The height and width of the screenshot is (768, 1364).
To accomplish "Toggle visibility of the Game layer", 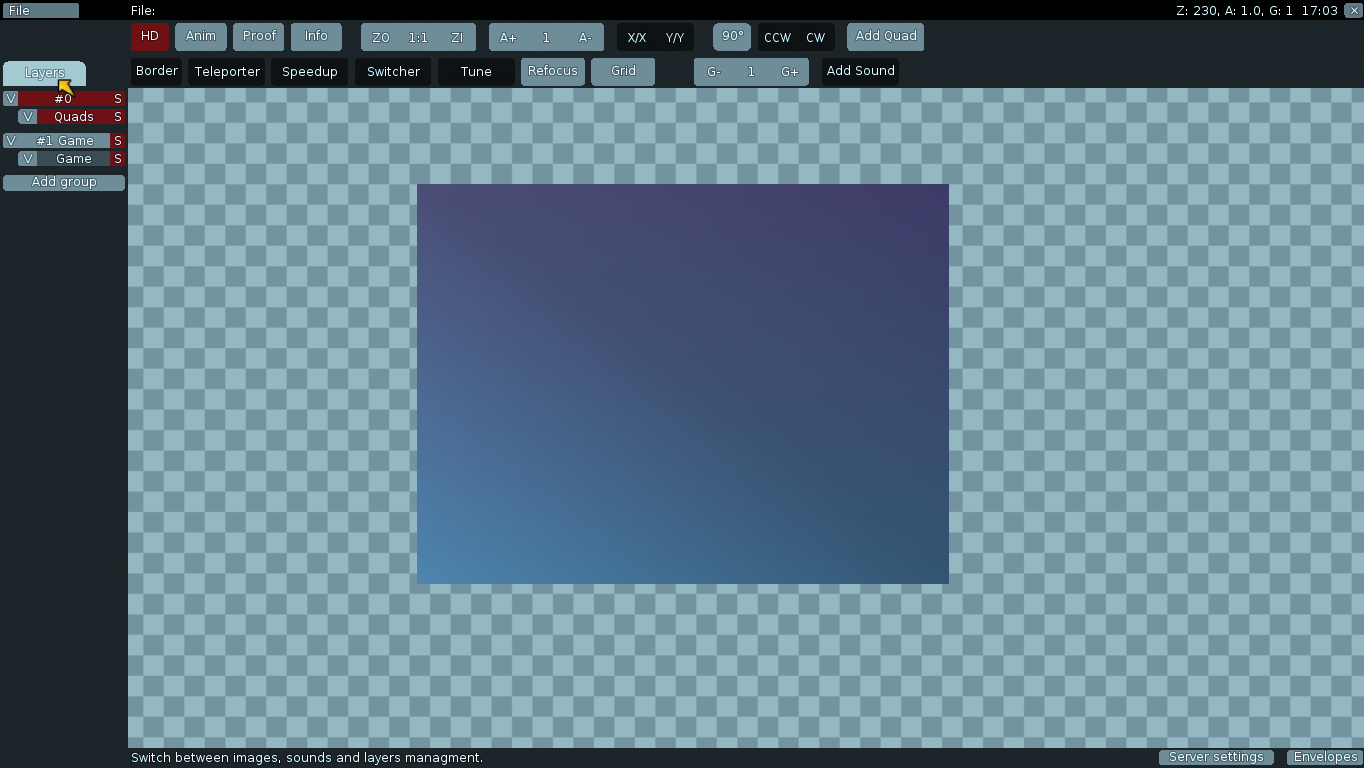I will 28,159.
